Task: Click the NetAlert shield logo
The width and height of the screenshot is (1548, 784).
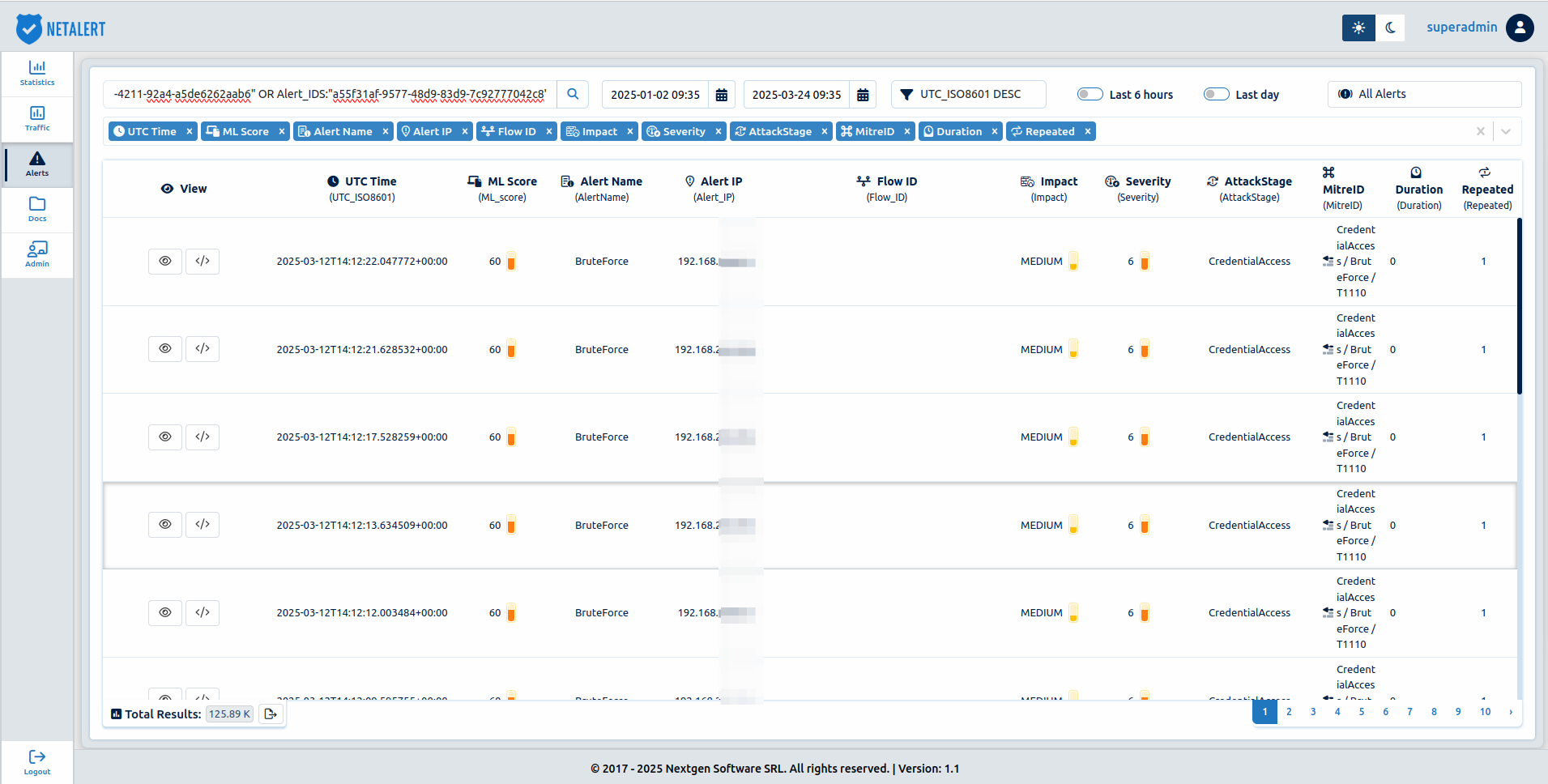Action: [29, 28]
